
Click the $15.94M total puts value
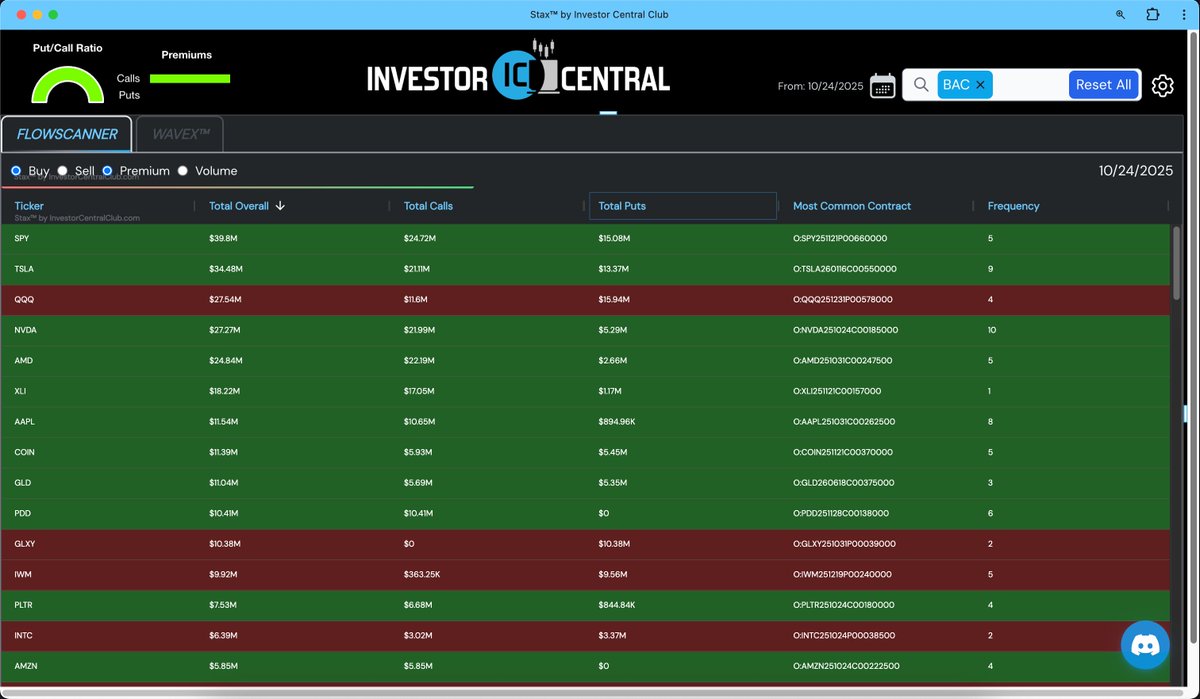[614, 300]
